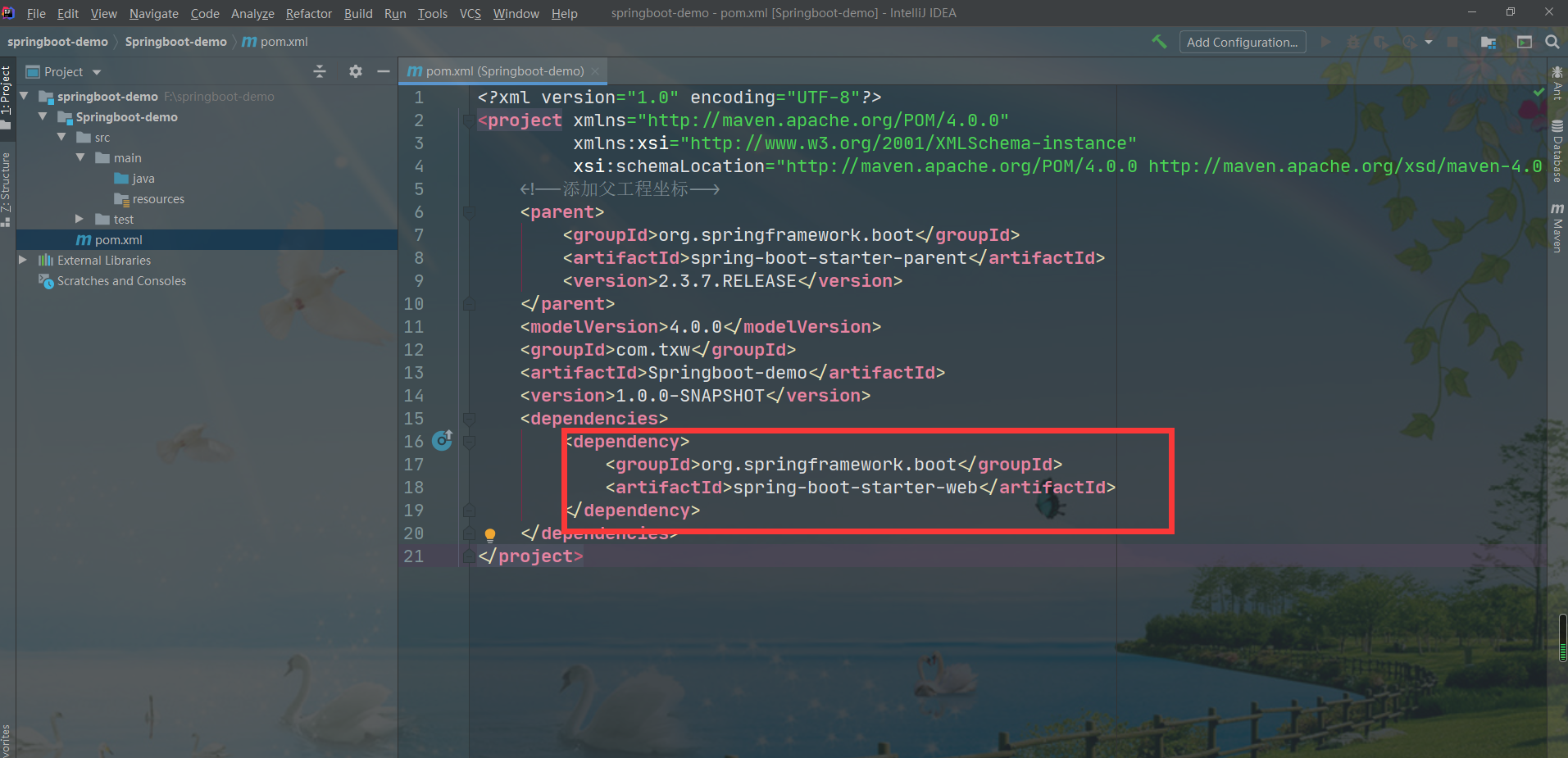This screenshot has height=758, width=1568.
Task: Fold the parent block at line 6
Action: click(469, 212)
